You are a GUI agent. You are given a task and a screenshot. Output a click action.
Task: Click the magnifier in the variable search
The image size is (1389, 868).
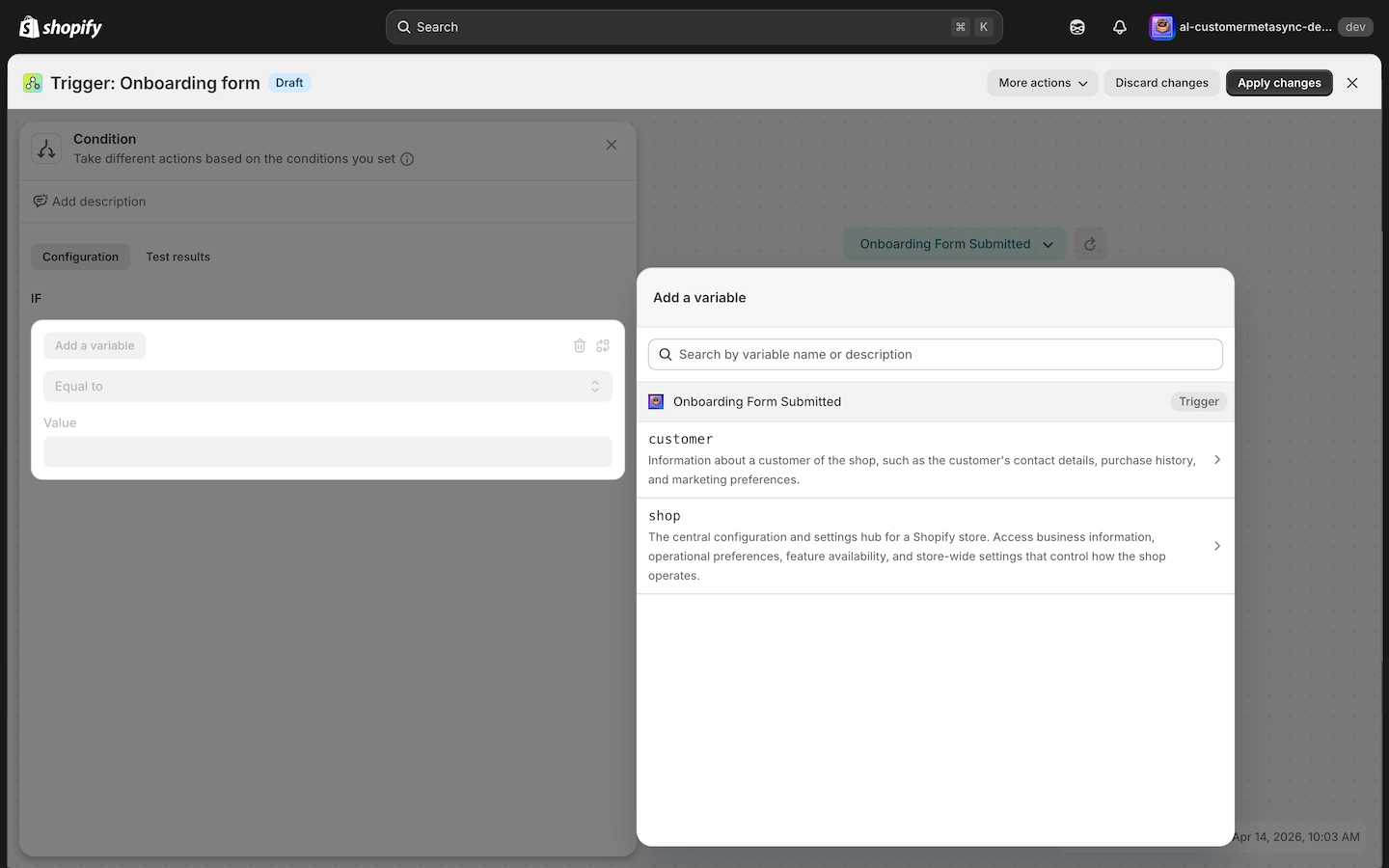pos(666,354)
